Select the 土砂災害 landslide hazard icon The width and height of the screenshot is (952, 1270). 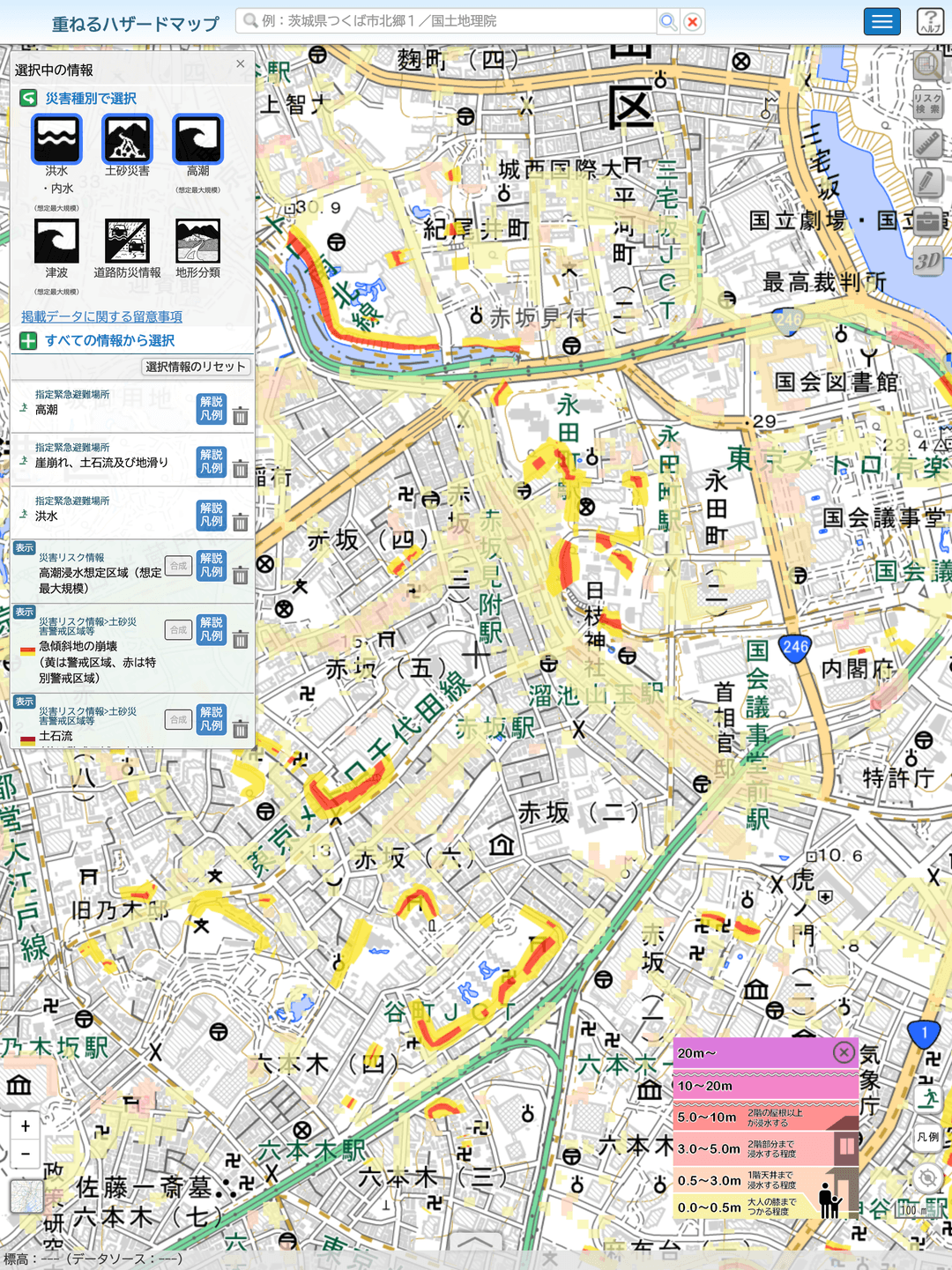pyautogui.click(x=127, y=139)
